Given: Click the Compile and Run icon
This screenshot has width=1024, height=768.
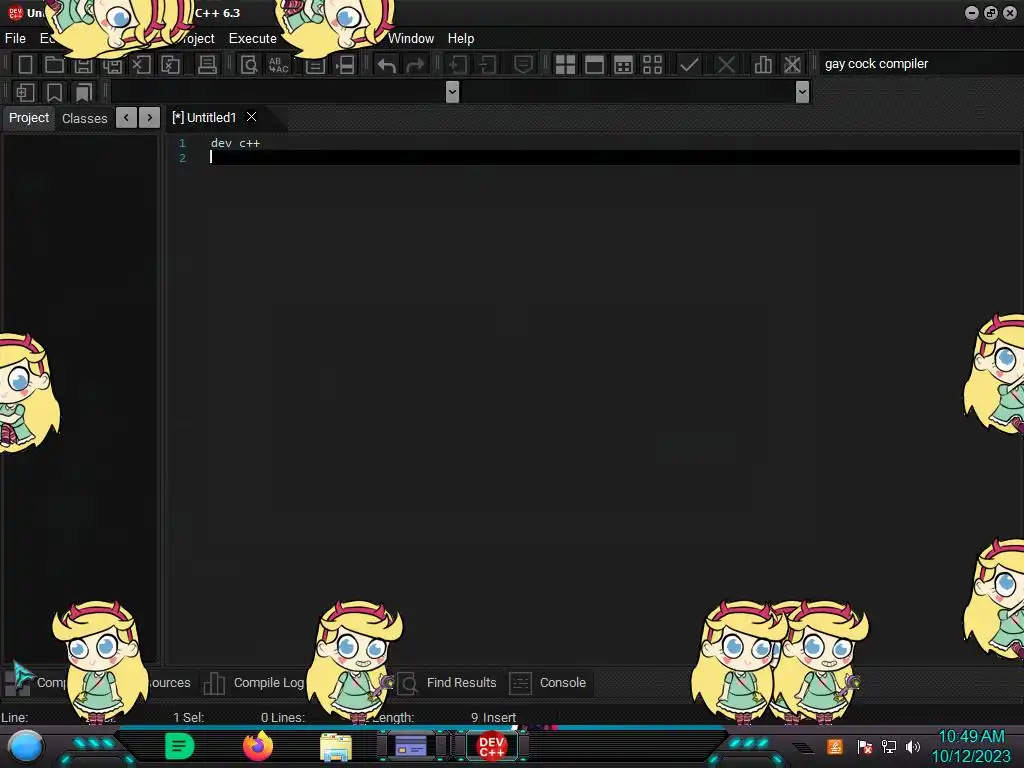Looking at the screenshot, I should pos(623,65).
